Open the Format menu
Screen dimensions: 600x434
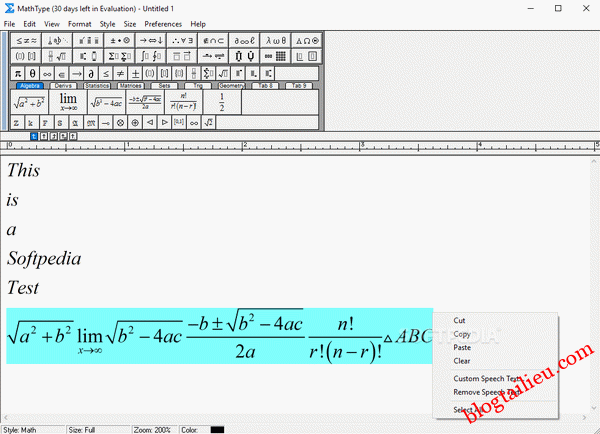80,24
